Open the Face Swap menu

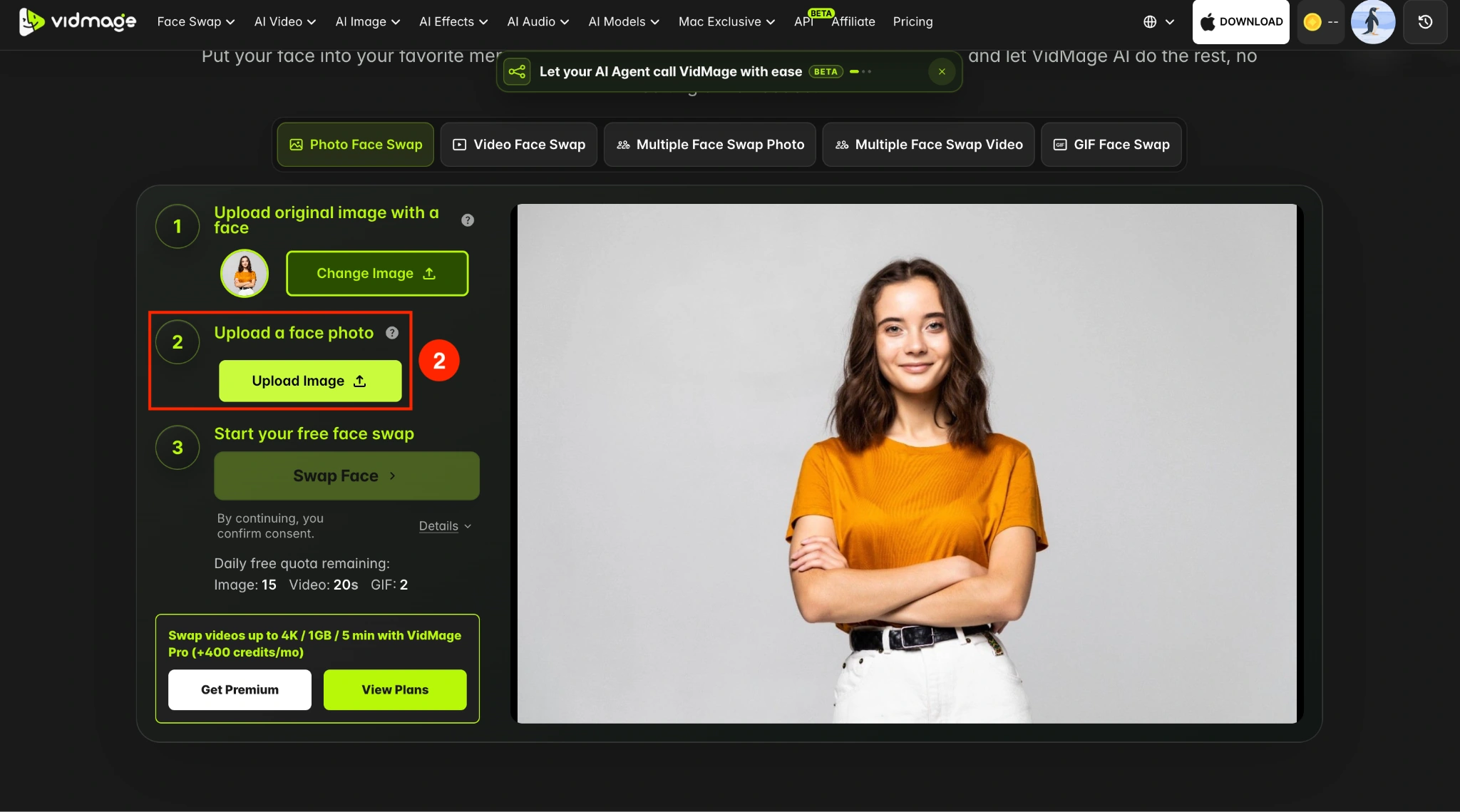[x=196, y=21]
